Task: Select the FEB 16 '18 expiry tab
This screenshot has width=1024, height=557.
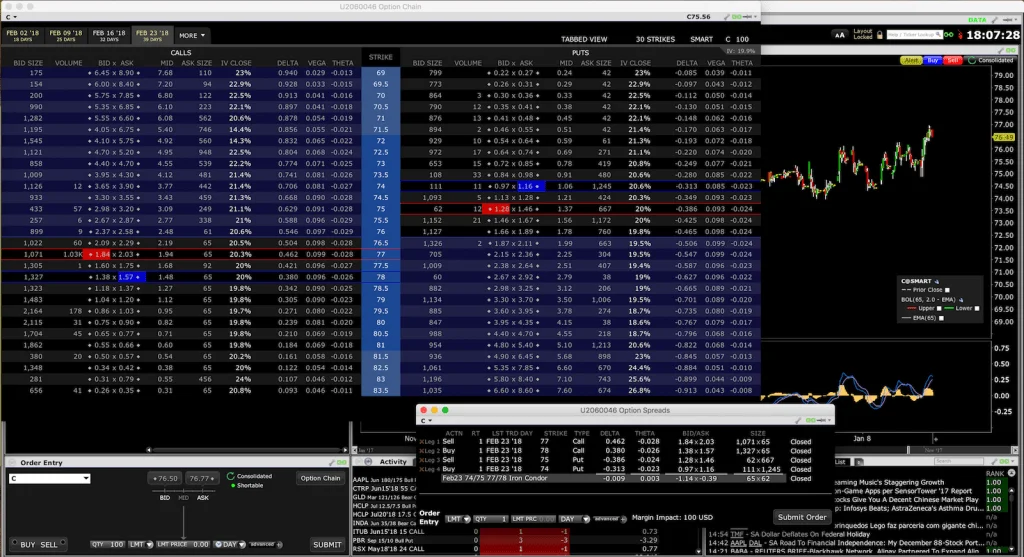Action: pyautogui.click(x=109, y=35)
